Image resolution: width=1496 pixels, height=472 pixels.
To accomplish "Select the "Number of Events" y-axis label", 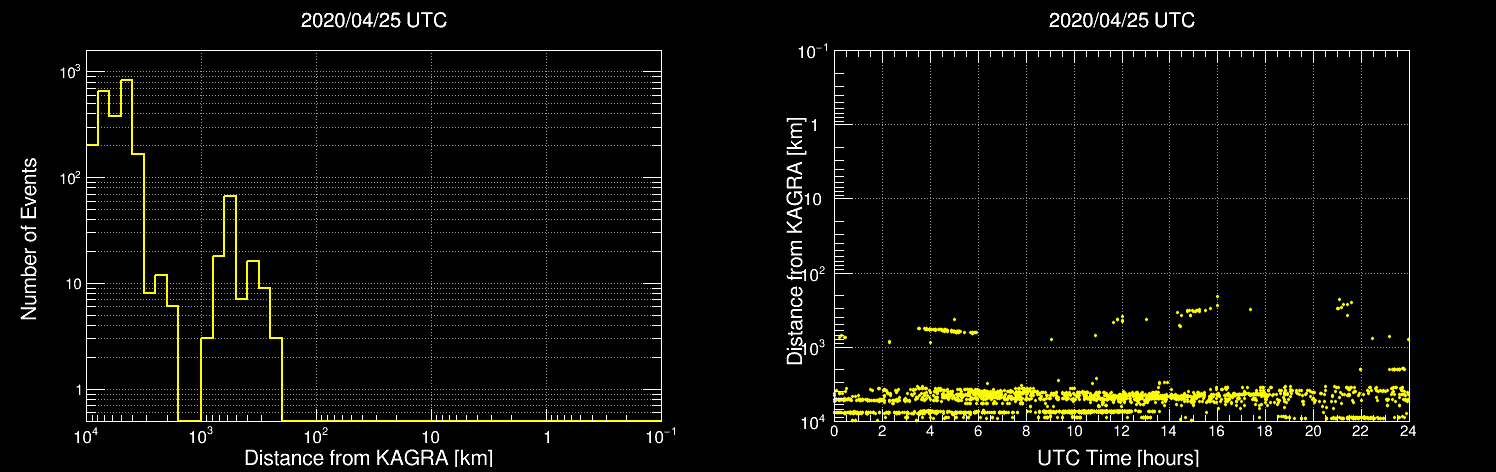I will [x=29, y=237].
